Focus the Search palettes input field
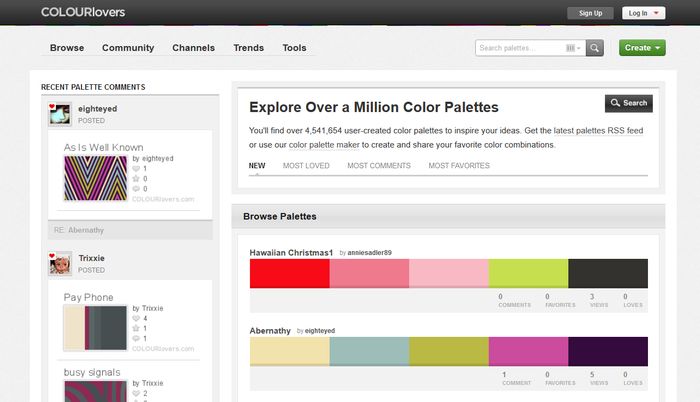700x402 pixels. click(520, 48)
